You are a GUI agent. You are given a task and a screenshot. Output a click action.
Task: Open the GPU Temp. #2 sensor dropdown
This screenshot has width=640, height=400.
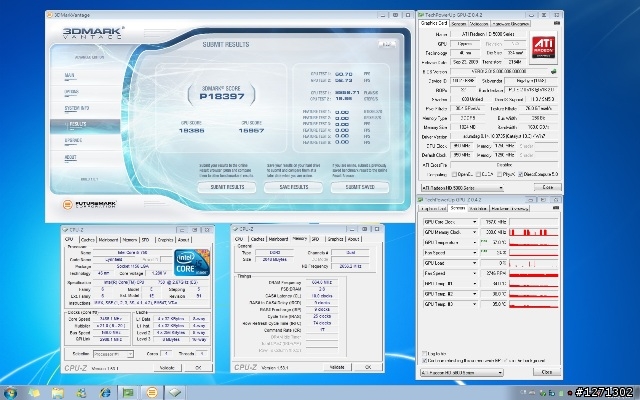tap(474, 294)
